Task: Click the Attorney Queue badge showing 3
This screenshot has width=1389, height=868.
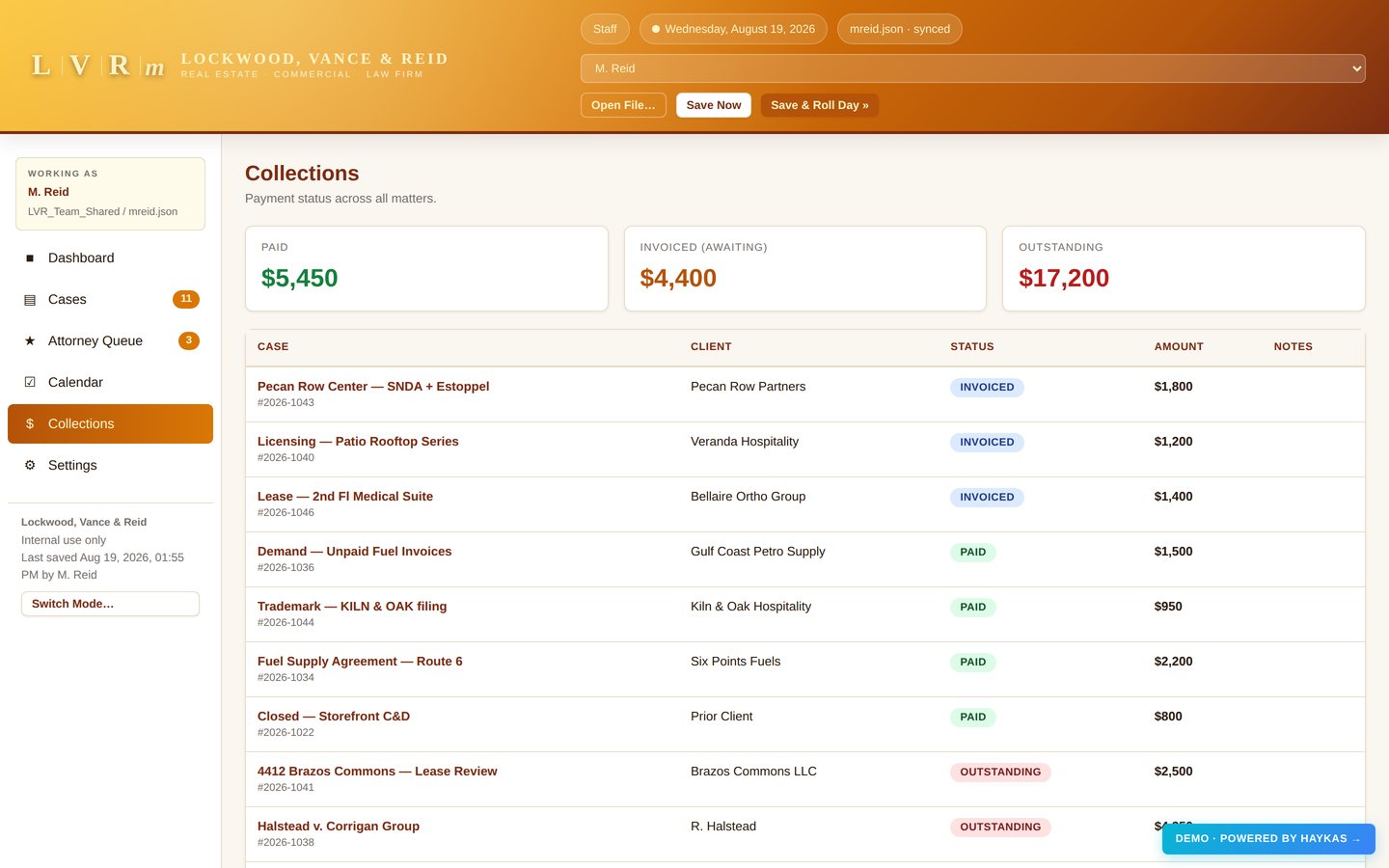Action: click(x=189, y=340)
